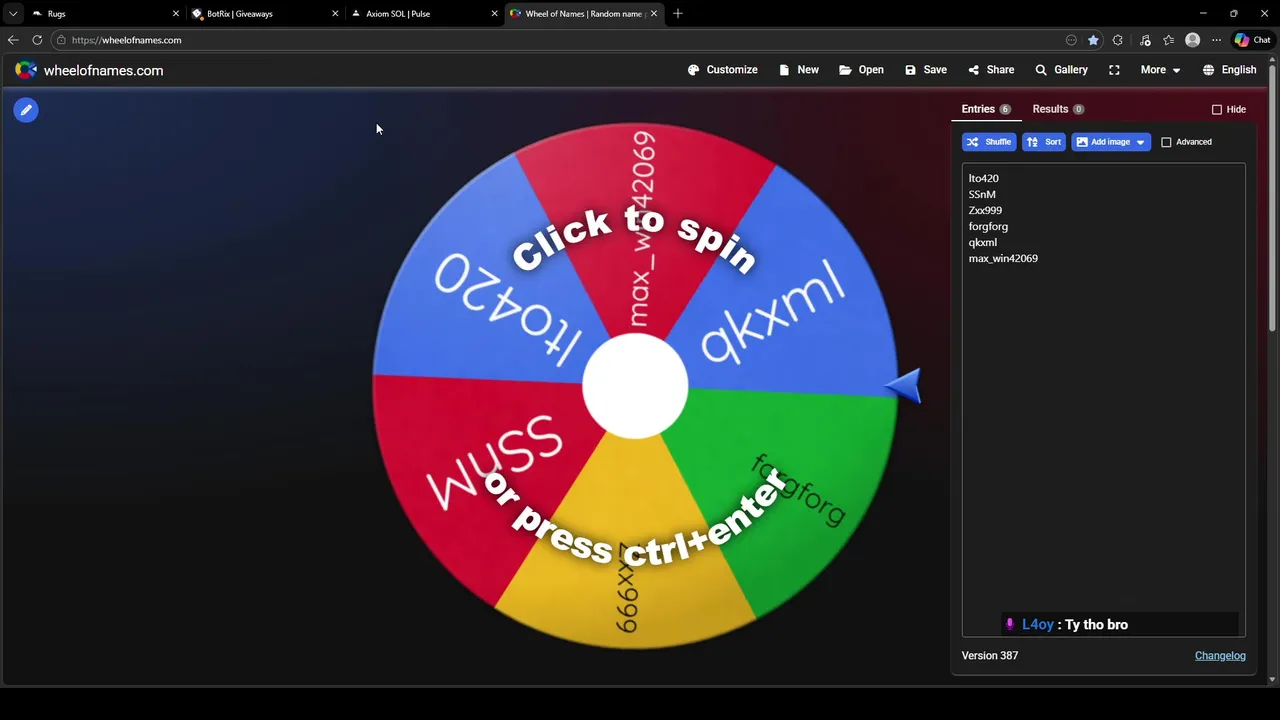Close the Rugs browser tab

tap(176, 14)
